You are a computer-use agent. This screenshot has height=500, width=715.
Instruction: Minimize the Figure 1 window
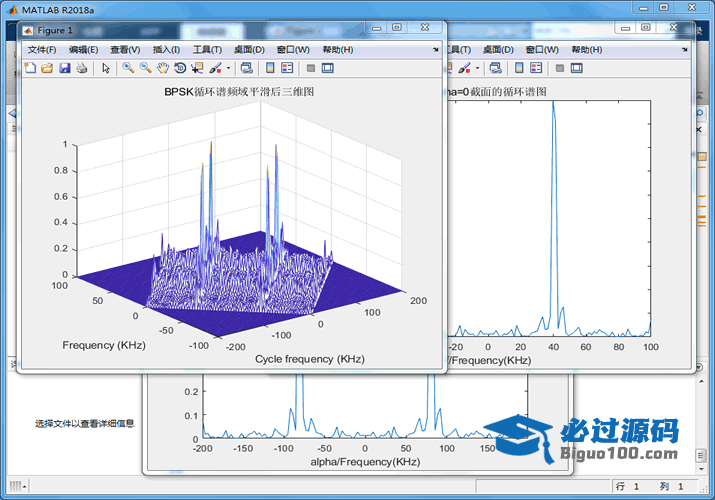(377, 28)
